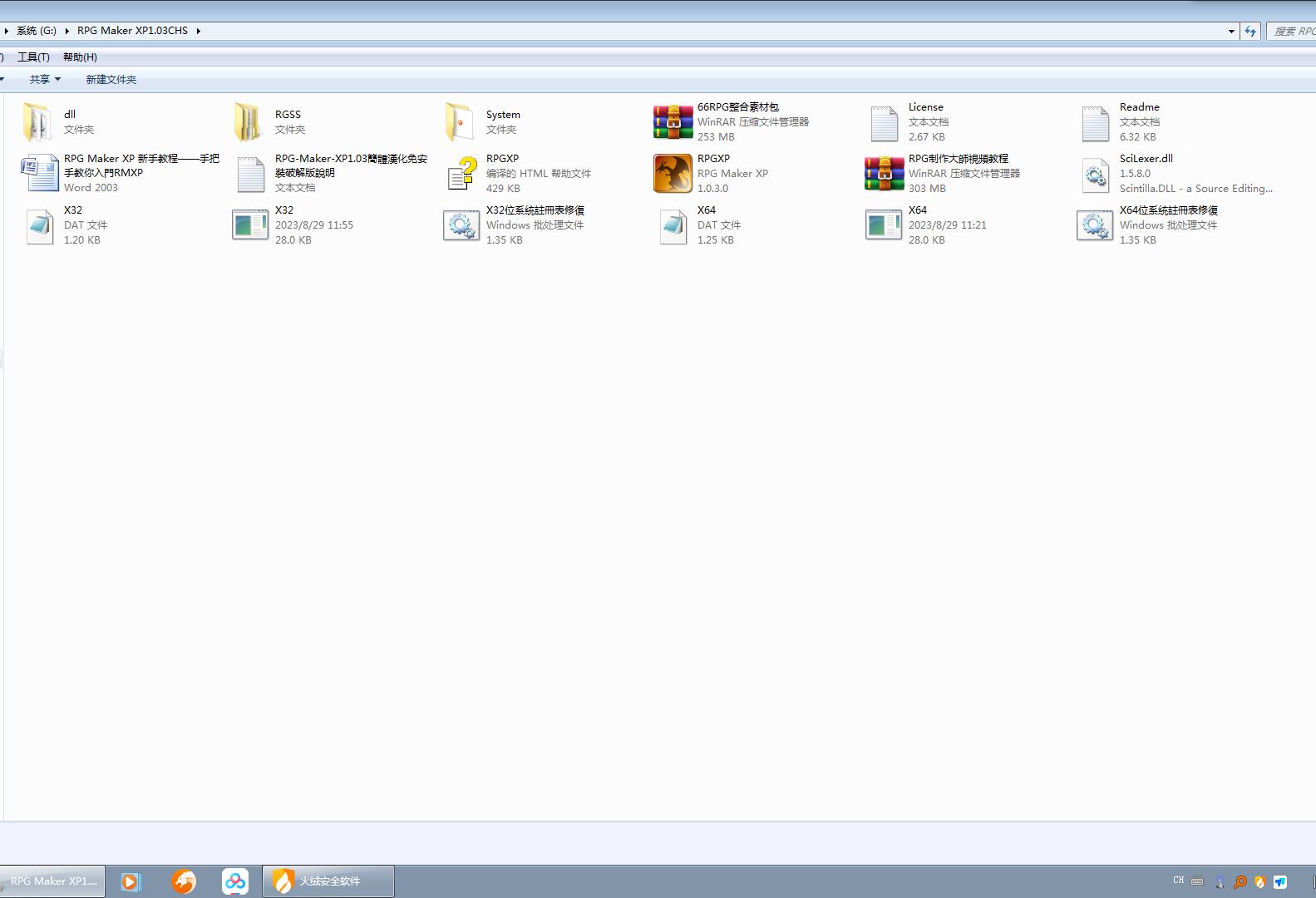Select the RPGXP RPG Maker XP application icon

(x=673, y=174)
